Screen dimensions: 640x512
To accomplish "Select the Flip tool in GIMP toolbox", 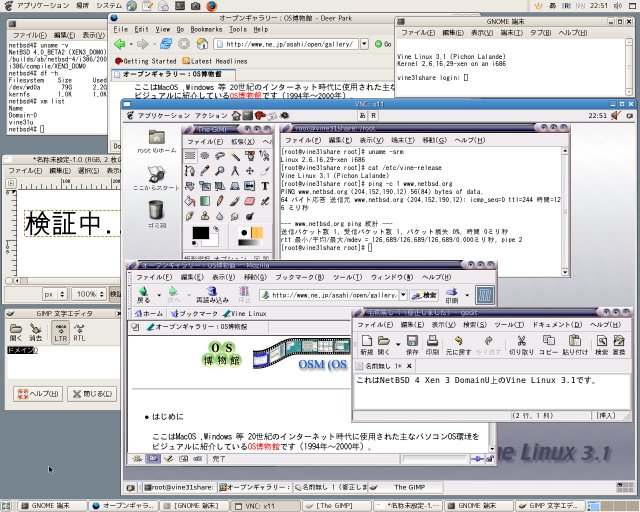I will (250, 186).
